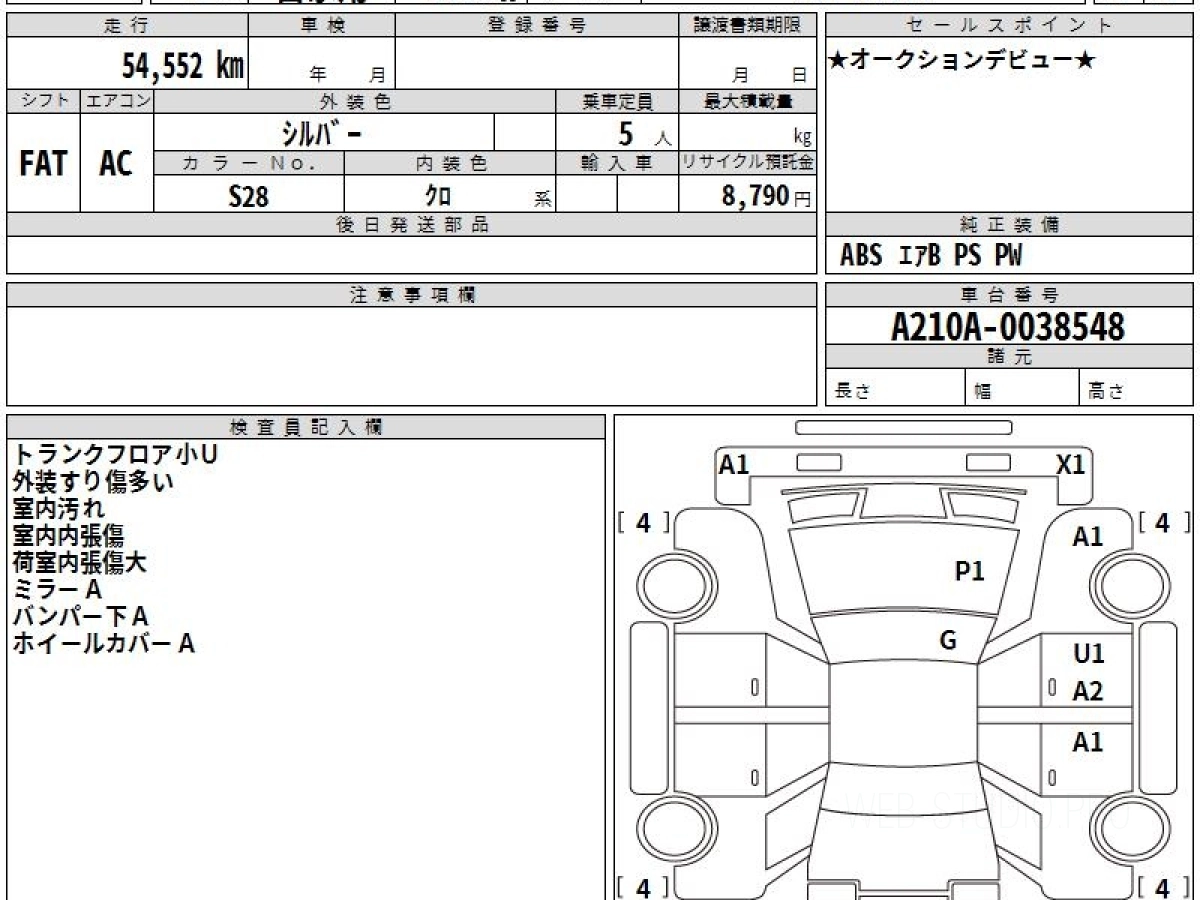This screenshot has height=900, width=1200.
Task: Click the 8,790円 recycle deposit value
Action: [767, 196]
